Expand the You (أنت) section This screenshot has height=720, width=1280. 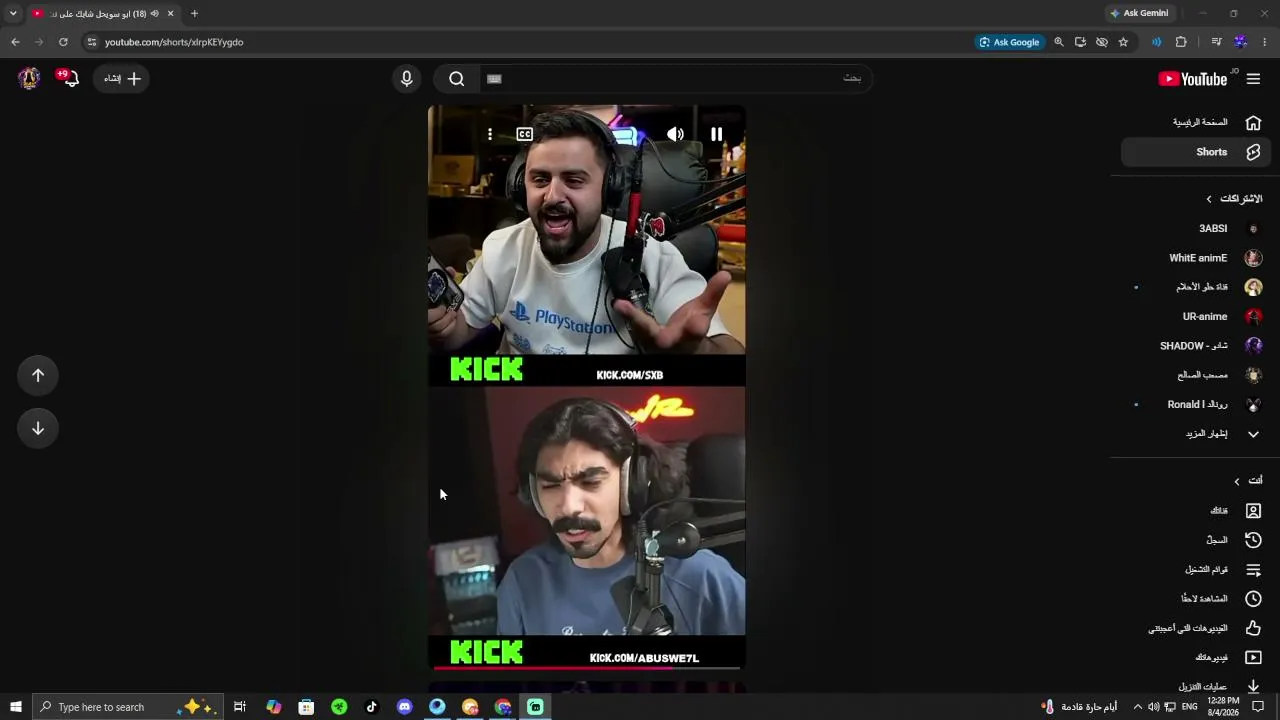(x=1248, y=481)
